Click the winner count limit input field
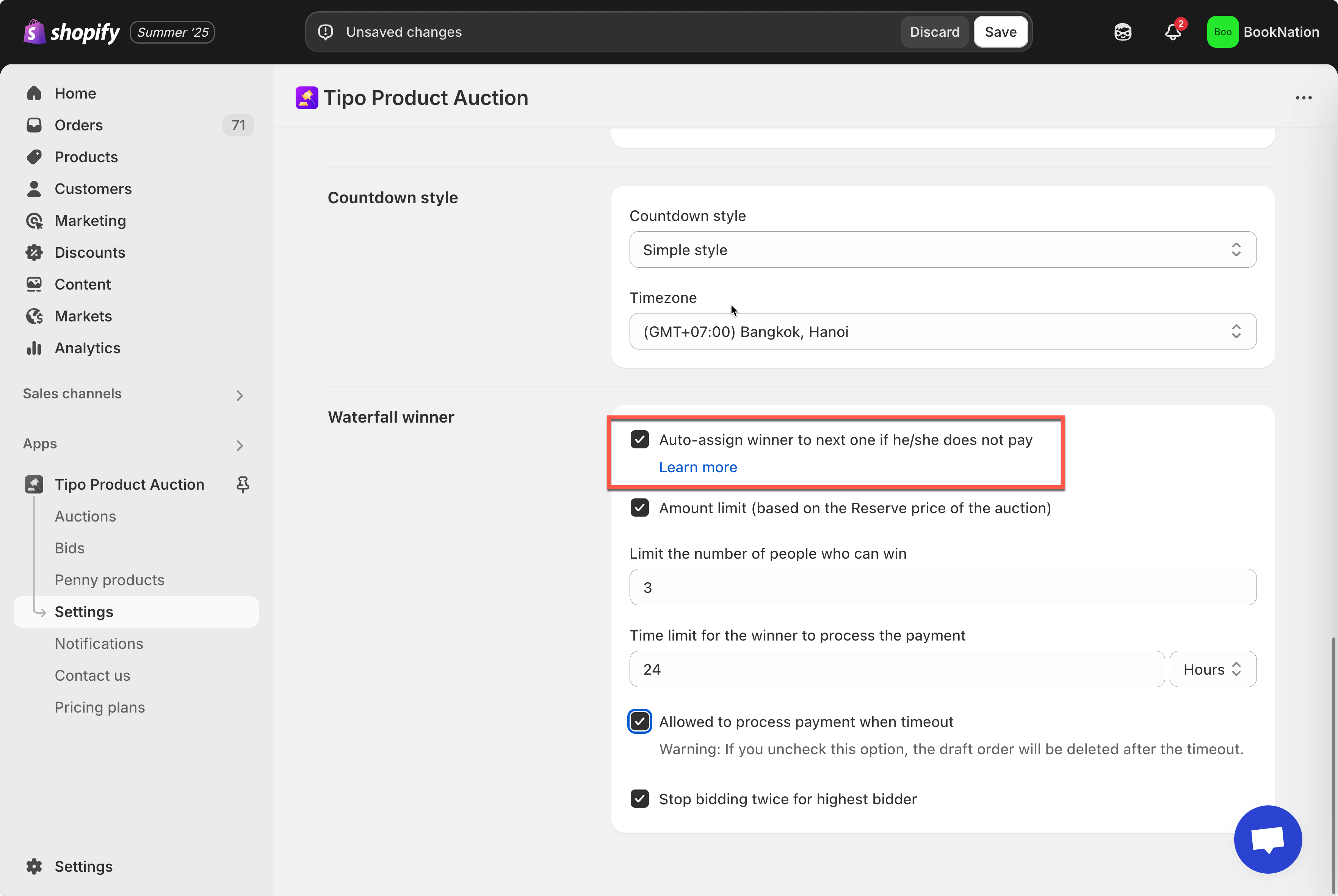The image size is (1338, 896). (942, 587)
